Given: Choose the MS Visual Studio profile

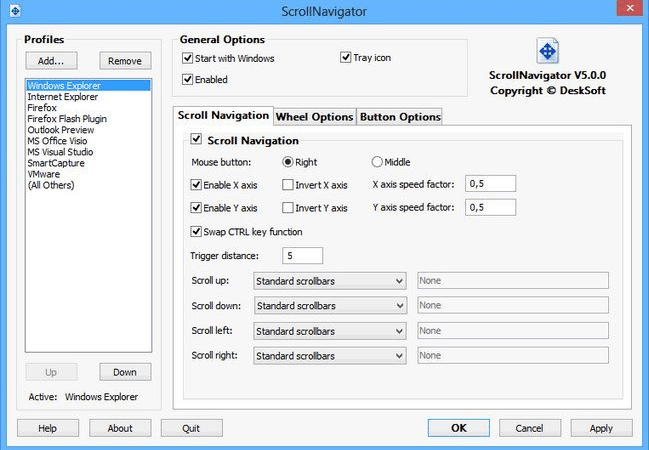Looking at the screenshot, I should pos(60,152).
